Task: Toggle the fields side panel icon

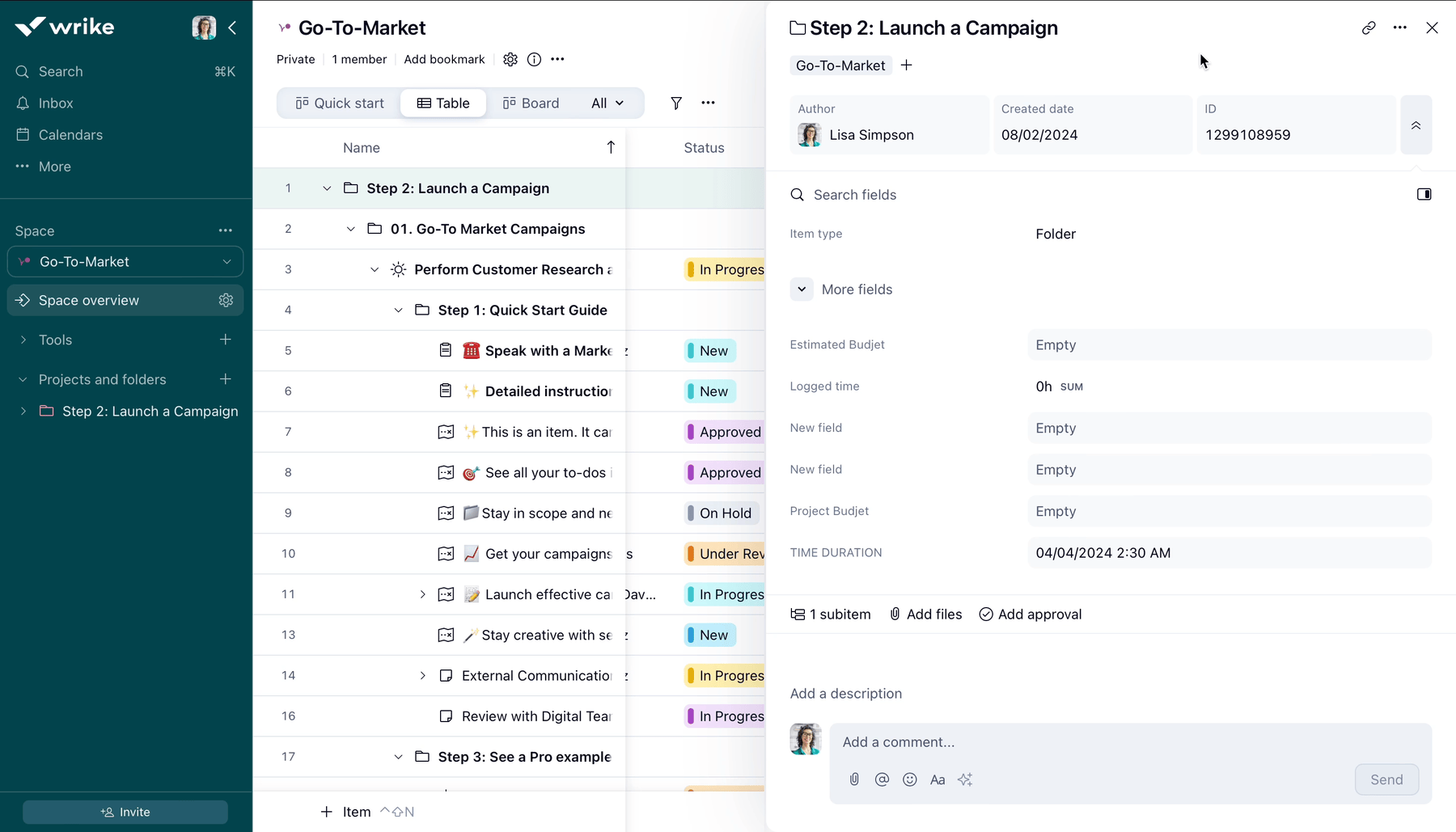Action: [x=1424, y=194]
